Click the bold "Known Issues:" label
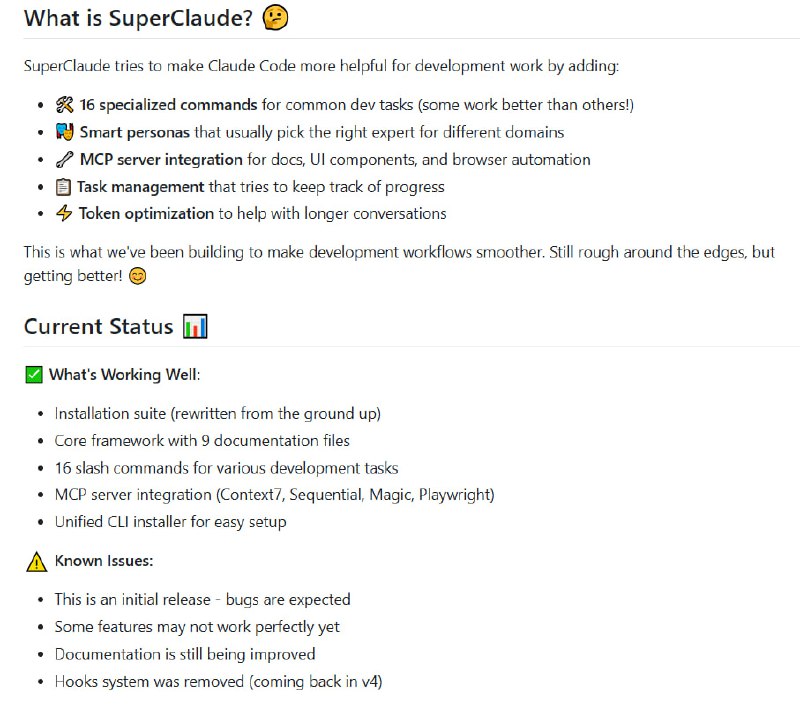Viewport: 800px width, 708px height. tap(104, 561)
